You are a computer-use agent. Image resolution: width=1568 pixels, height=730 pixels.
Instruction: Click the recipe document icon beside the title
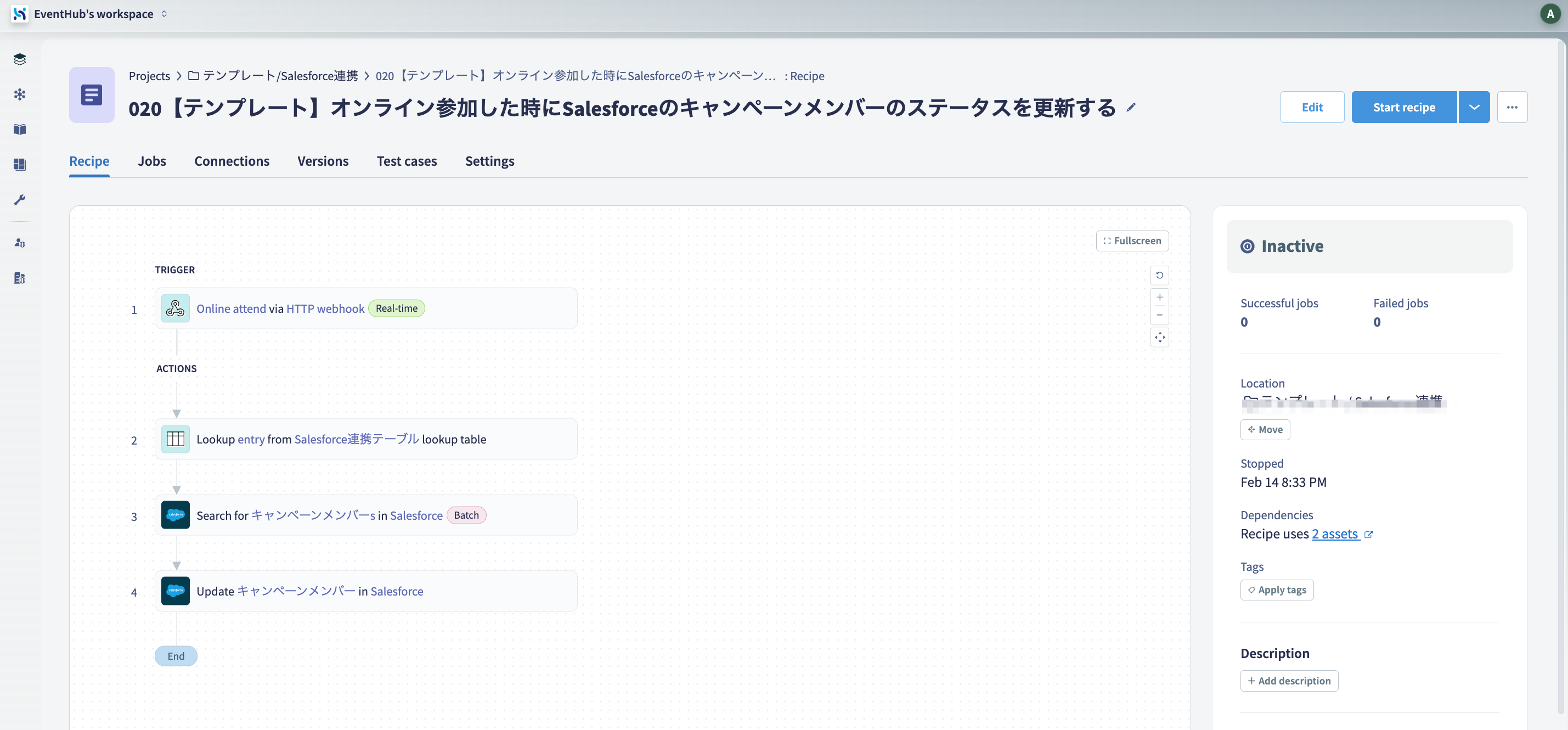coord(92,95)
